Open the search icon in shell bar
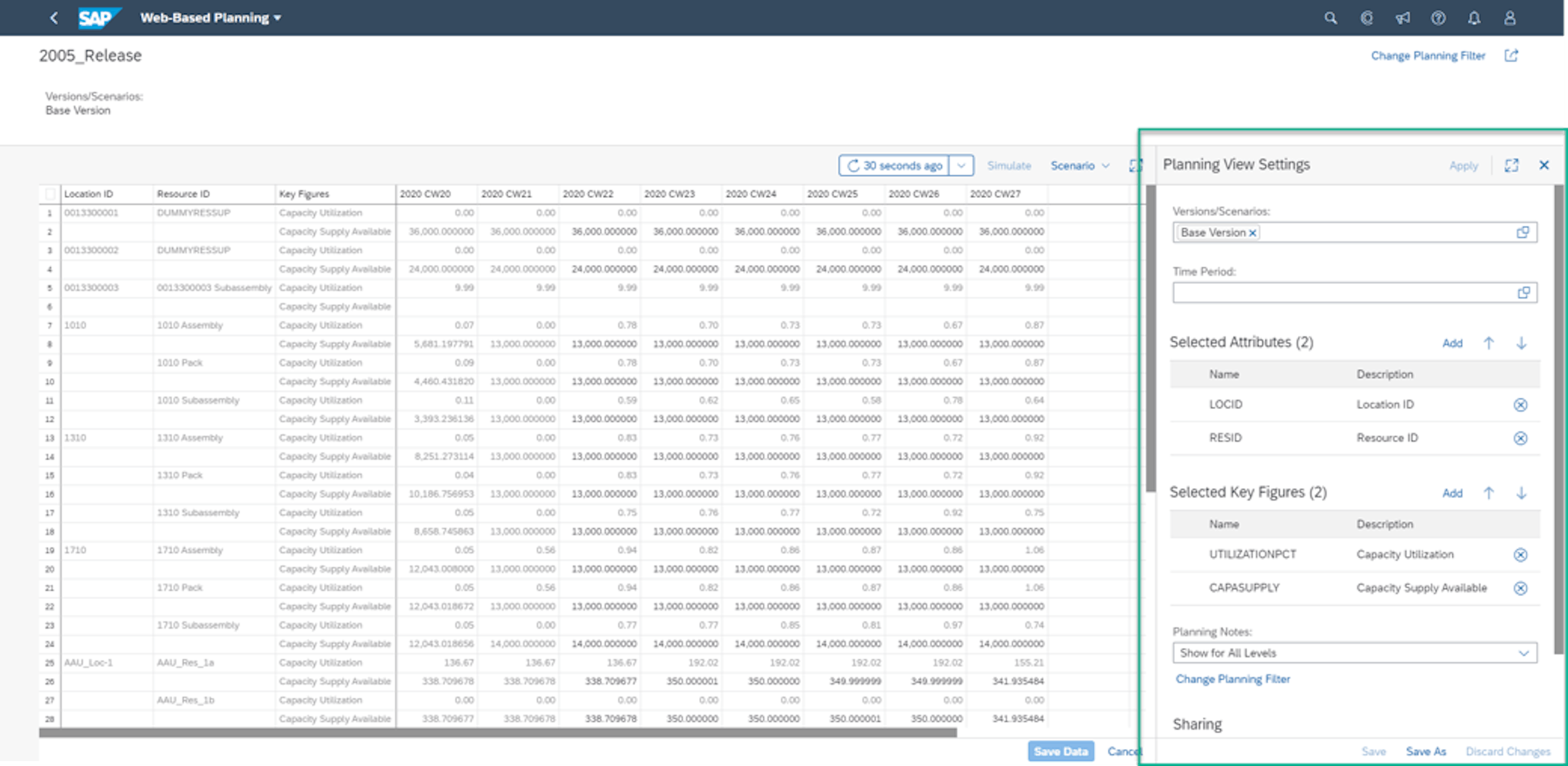This screenshot has height=766, width=1568. click(1330, 18)
